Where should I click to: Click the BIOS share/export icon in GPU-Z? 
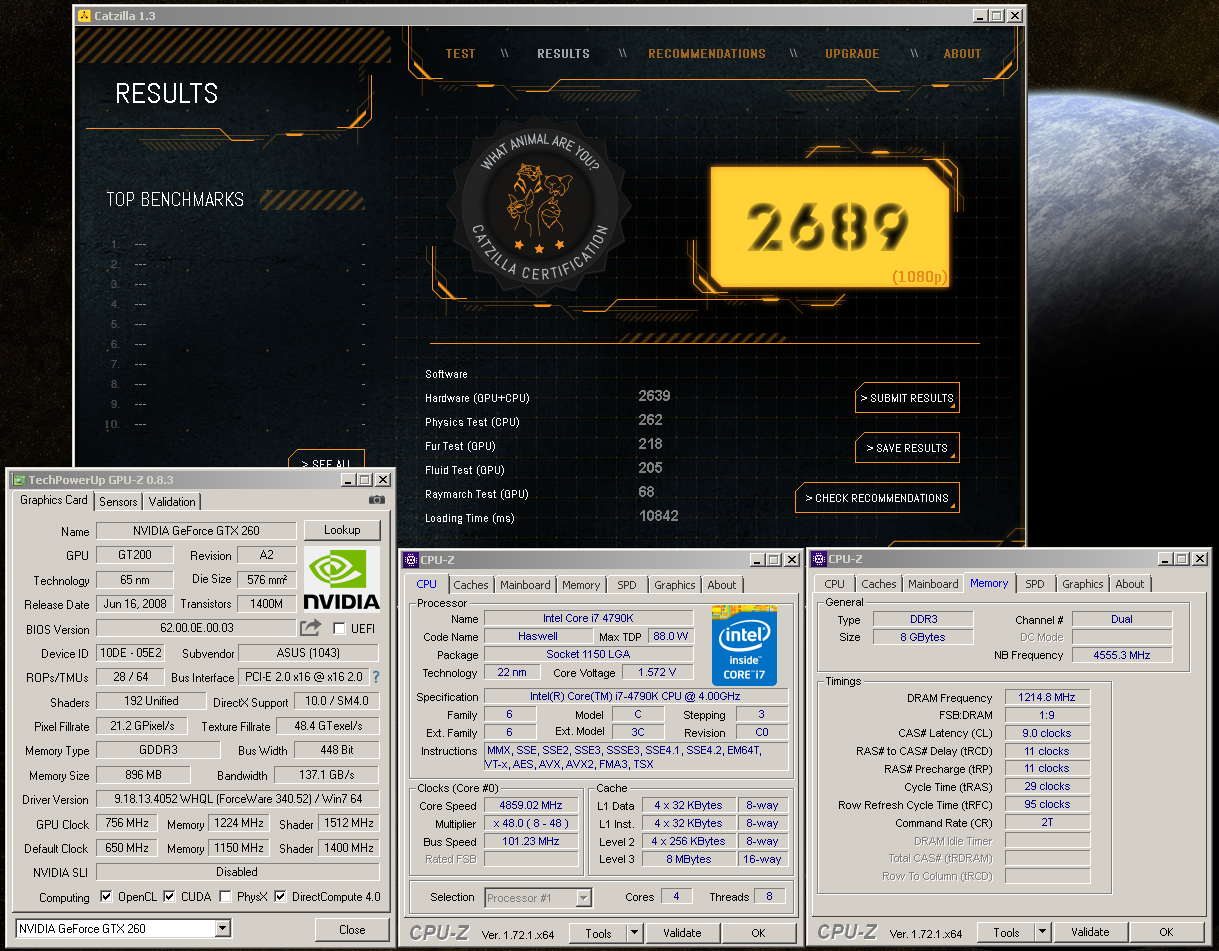311,628
